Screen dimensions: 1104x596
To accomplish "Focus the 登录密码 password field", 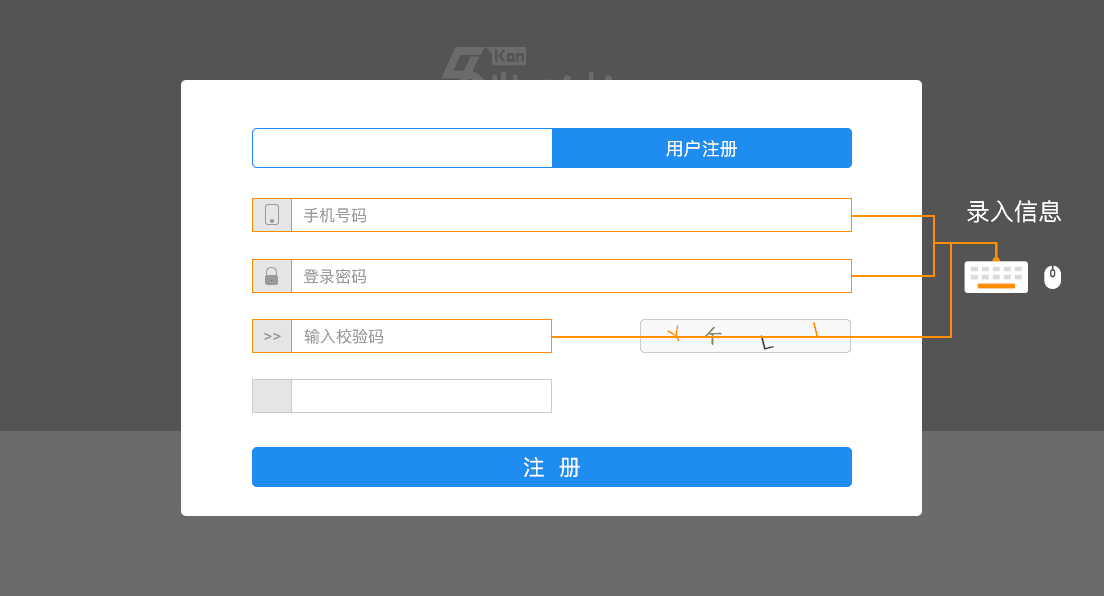I will click(570, 276).
